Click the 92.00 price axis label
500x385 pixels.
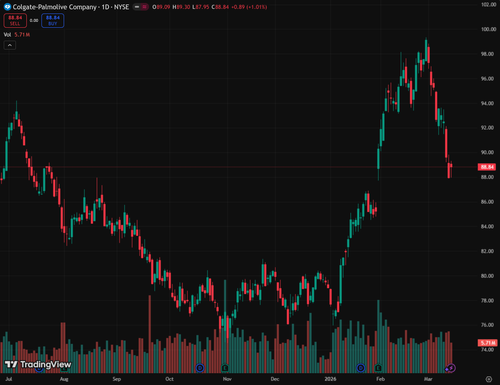pyautogui.click(x=487, y=128)
